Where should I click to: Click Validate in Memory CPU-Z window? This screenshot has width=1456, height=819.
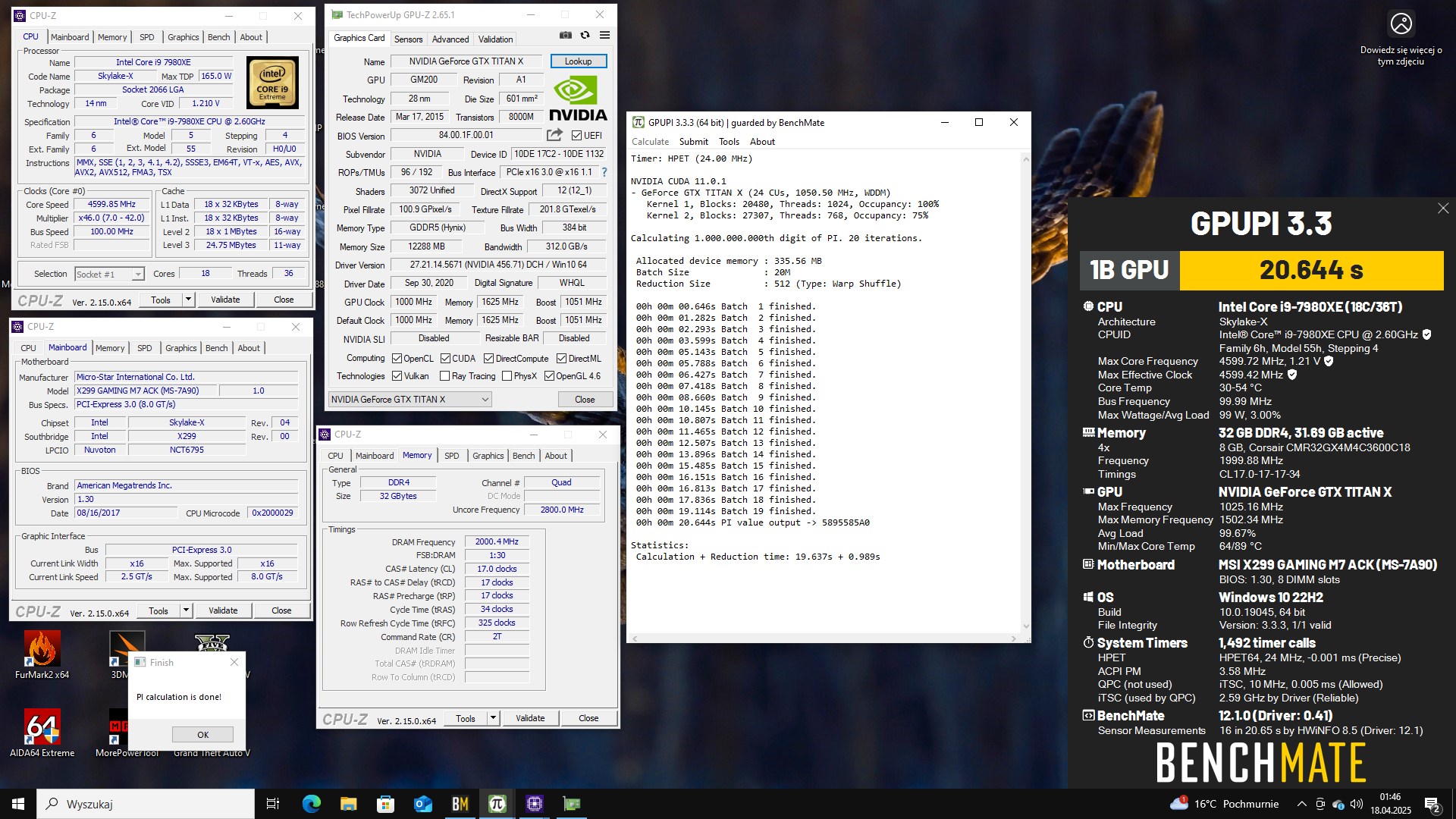tap(530, 718)
